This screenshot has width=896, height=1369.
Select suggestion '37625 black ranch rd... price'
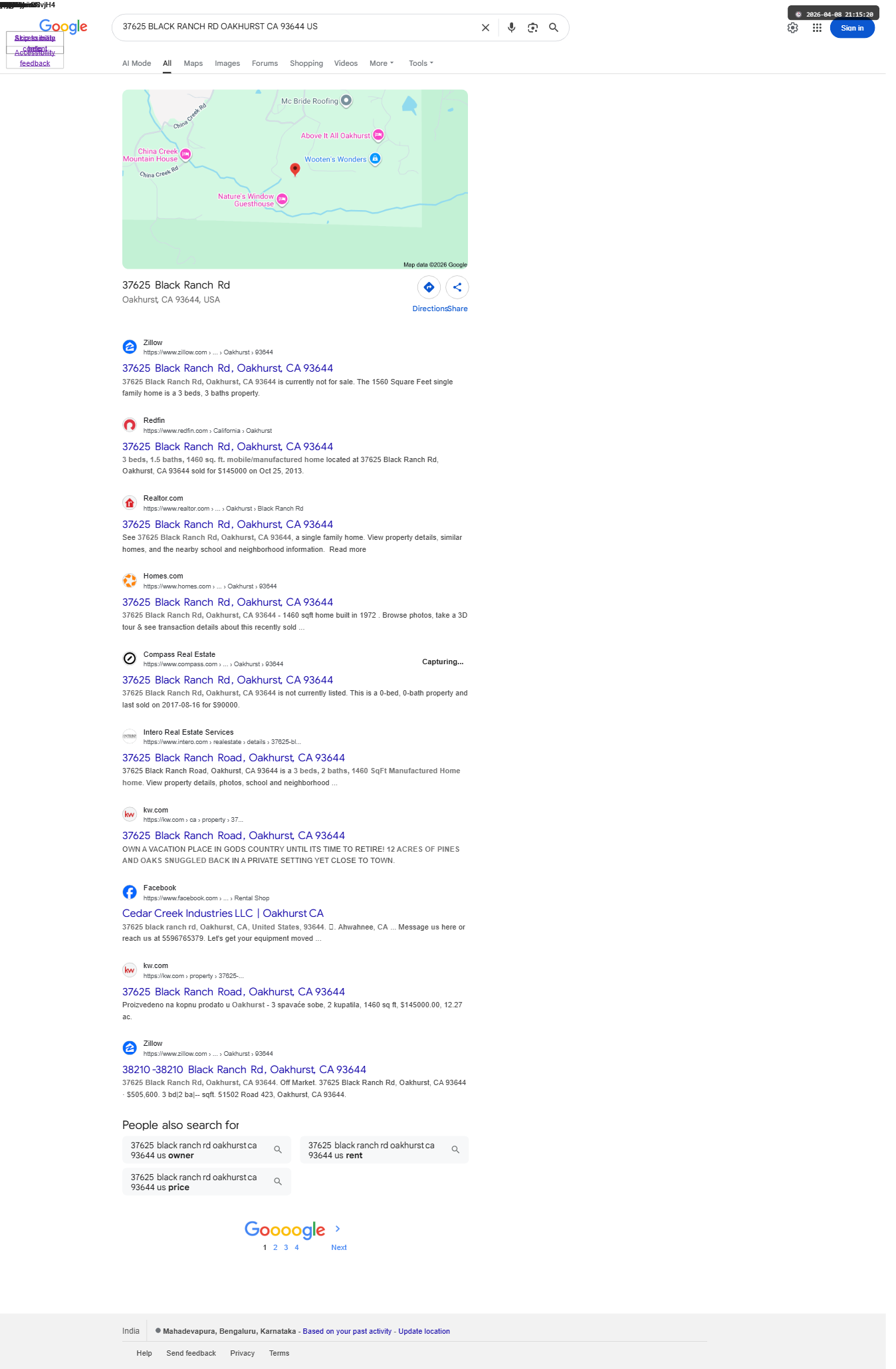207,1182
